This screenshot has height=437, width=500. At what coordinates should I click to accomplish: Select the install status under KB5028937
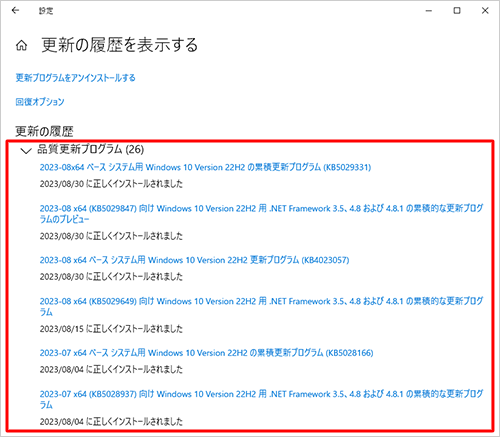pyautogui.click(x=111, y=422)
